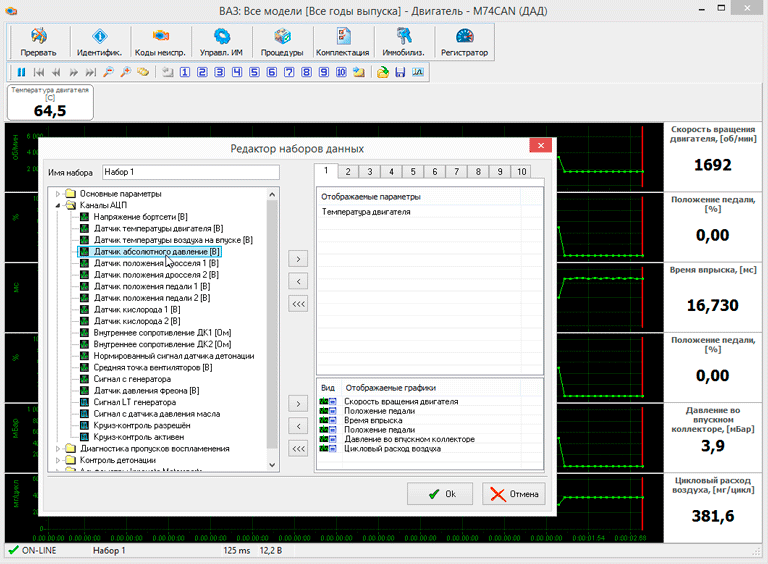Confirm the dialog with the Ok button
Screen dimensions: 768x564
440,494
